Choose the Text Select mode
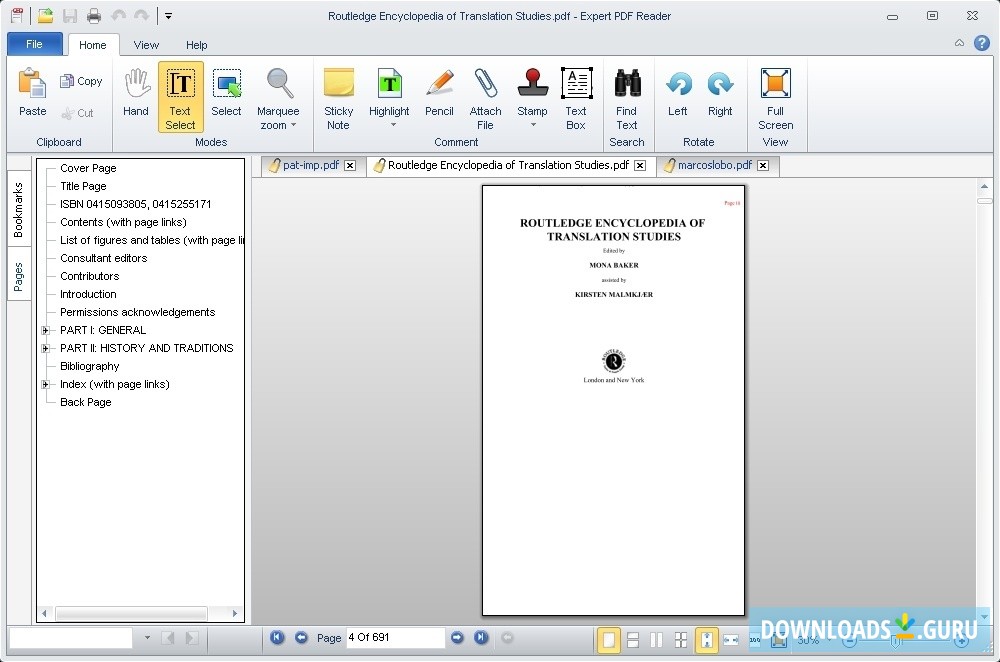 (180, 97)
